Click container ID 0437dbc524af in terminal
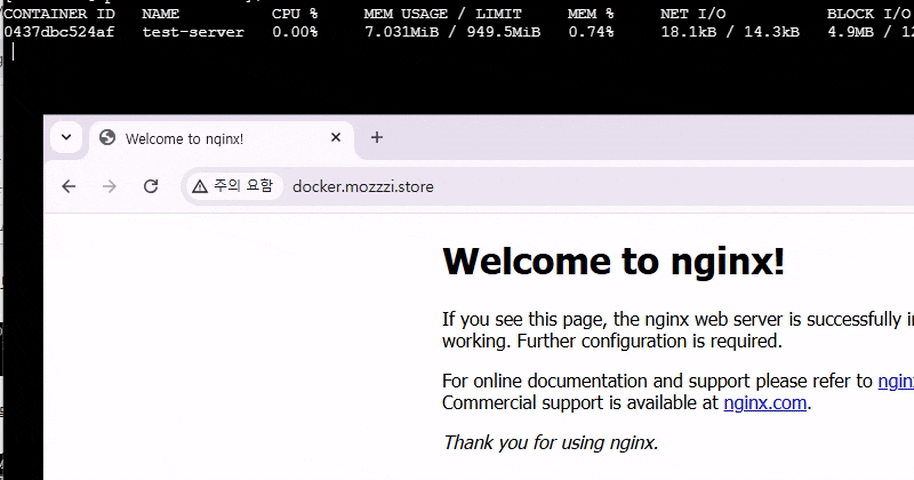This screenshot has width=914, height=480. [59, 31]
